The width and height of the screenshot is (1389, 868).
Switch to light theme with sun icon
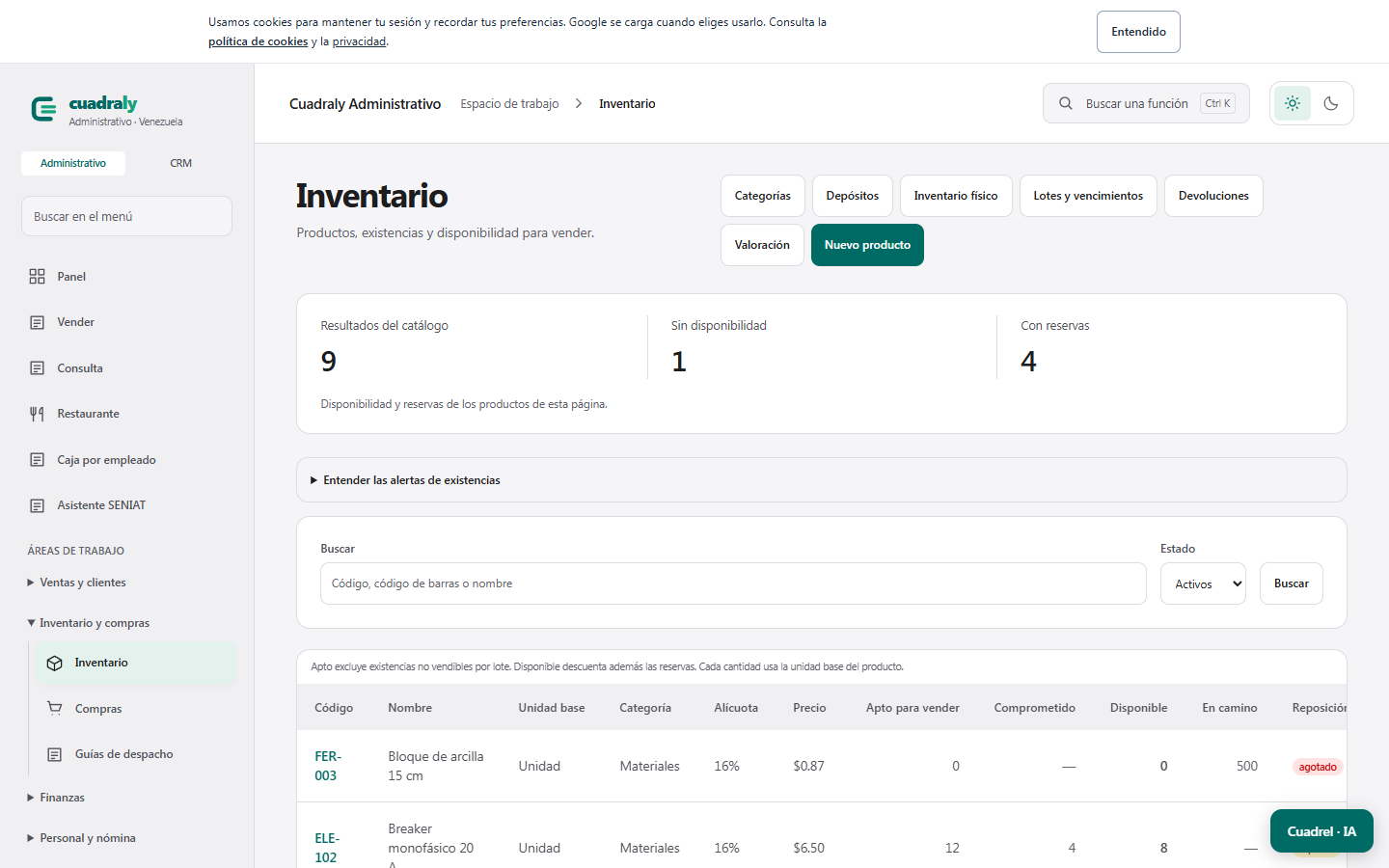click(1293, 103)
